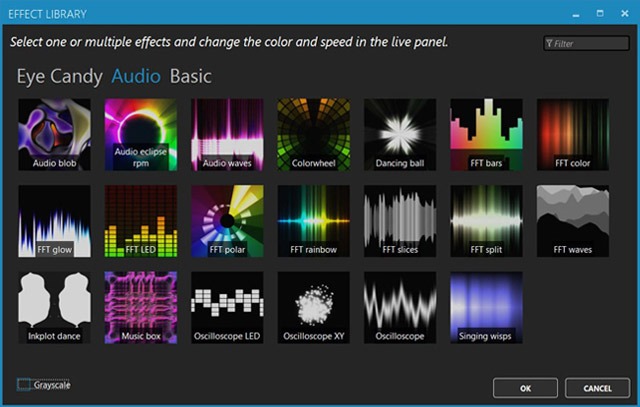Image resolution: width=640 pixels, height=407 pixels.
Task: Maximize the Effect Library window
Action: pos(600,13)
